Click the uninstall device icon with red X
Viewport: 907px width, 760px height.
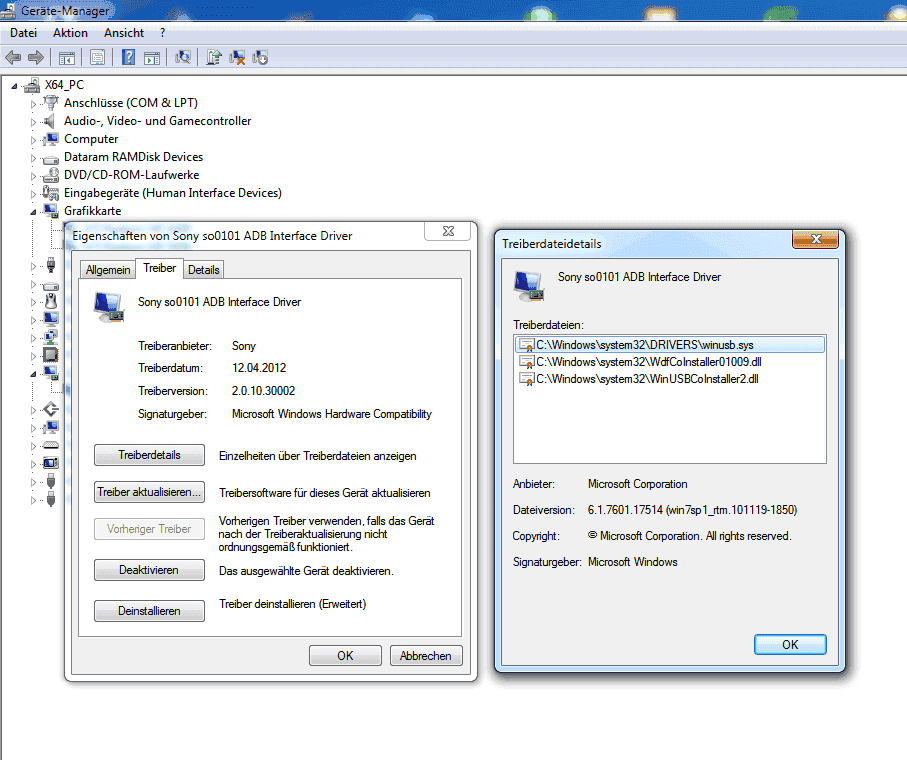point(237,57)
